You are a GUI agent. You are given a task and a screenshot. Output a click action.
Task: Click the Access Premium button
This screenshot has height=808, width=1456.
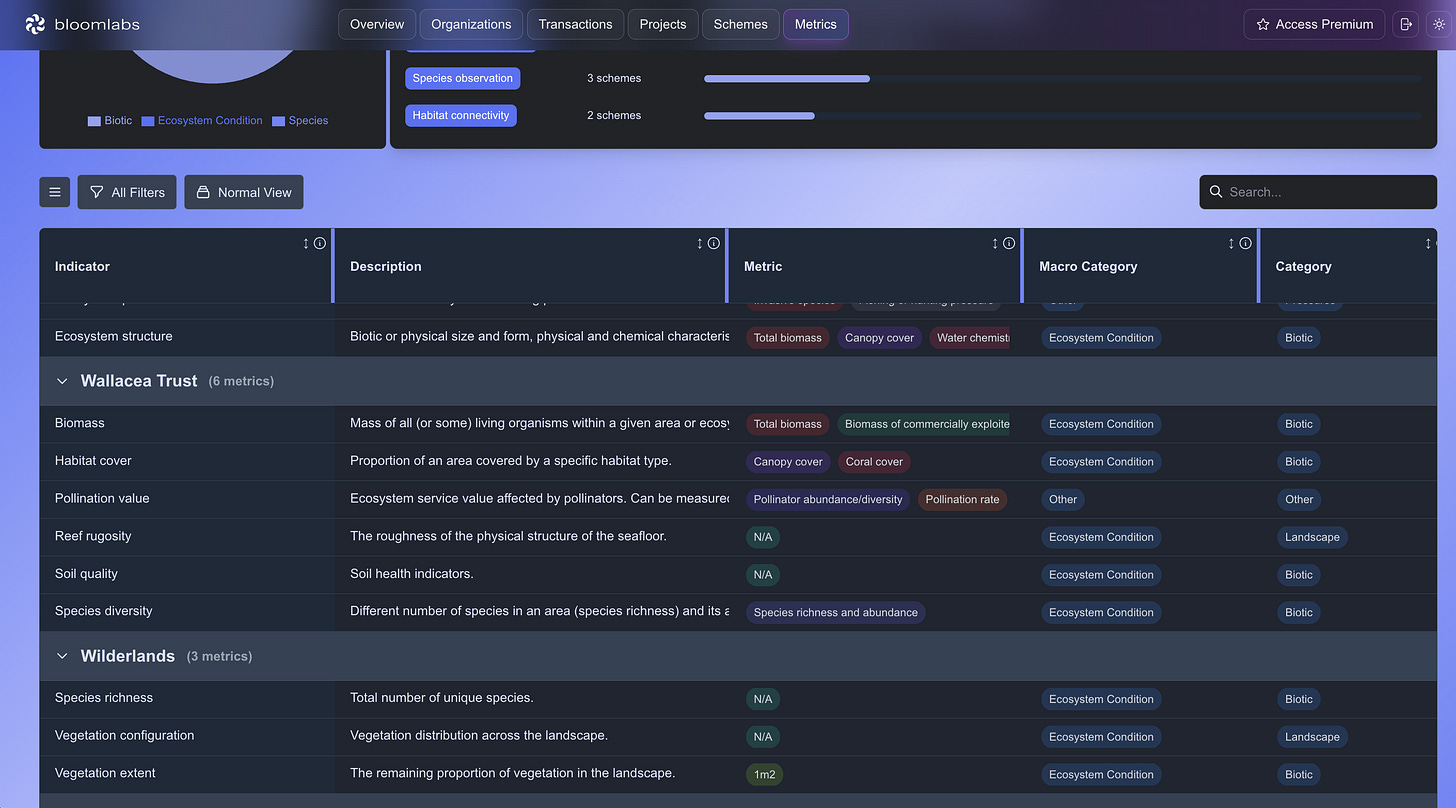[x=1315, y=24]
